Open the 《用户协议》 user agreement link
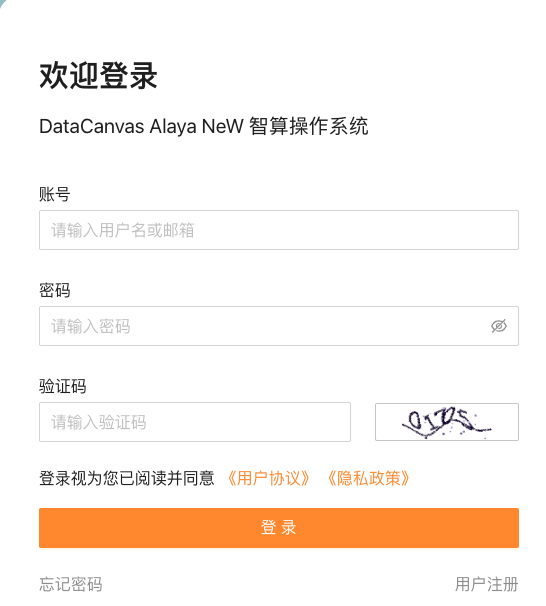Image resolution: width=546 pixels, height=606 pixels. 269,478
